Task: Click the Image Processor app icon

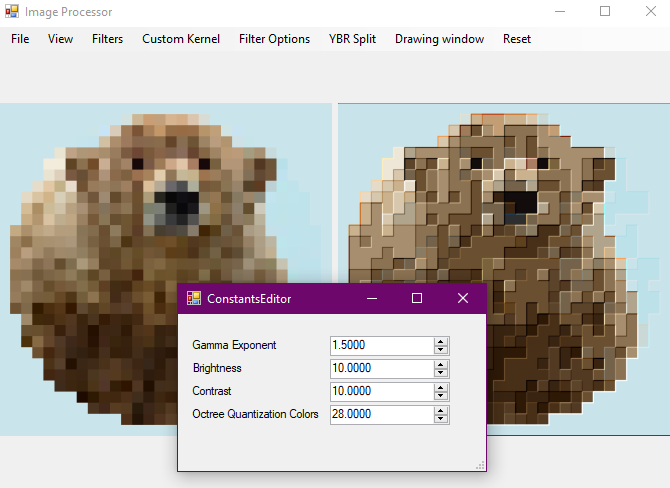Action: click(x=12, y=12)
